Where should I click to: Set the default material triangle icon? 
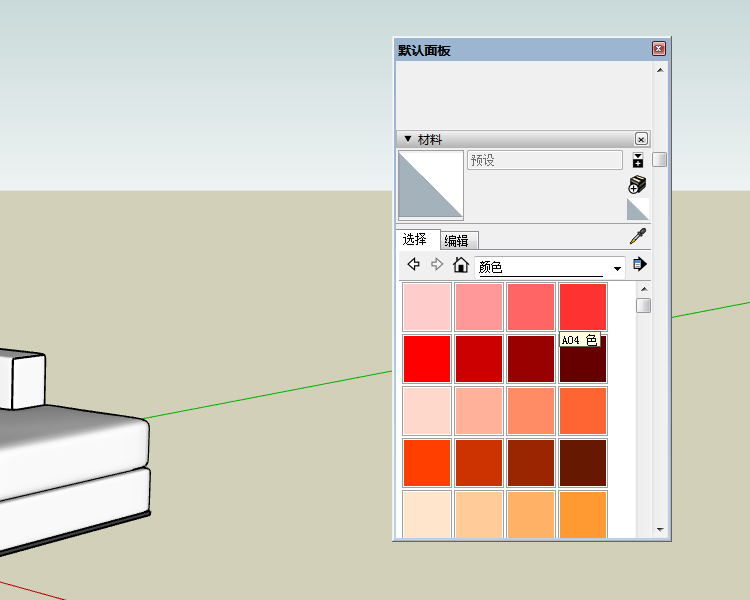click(x=637, y=209)
